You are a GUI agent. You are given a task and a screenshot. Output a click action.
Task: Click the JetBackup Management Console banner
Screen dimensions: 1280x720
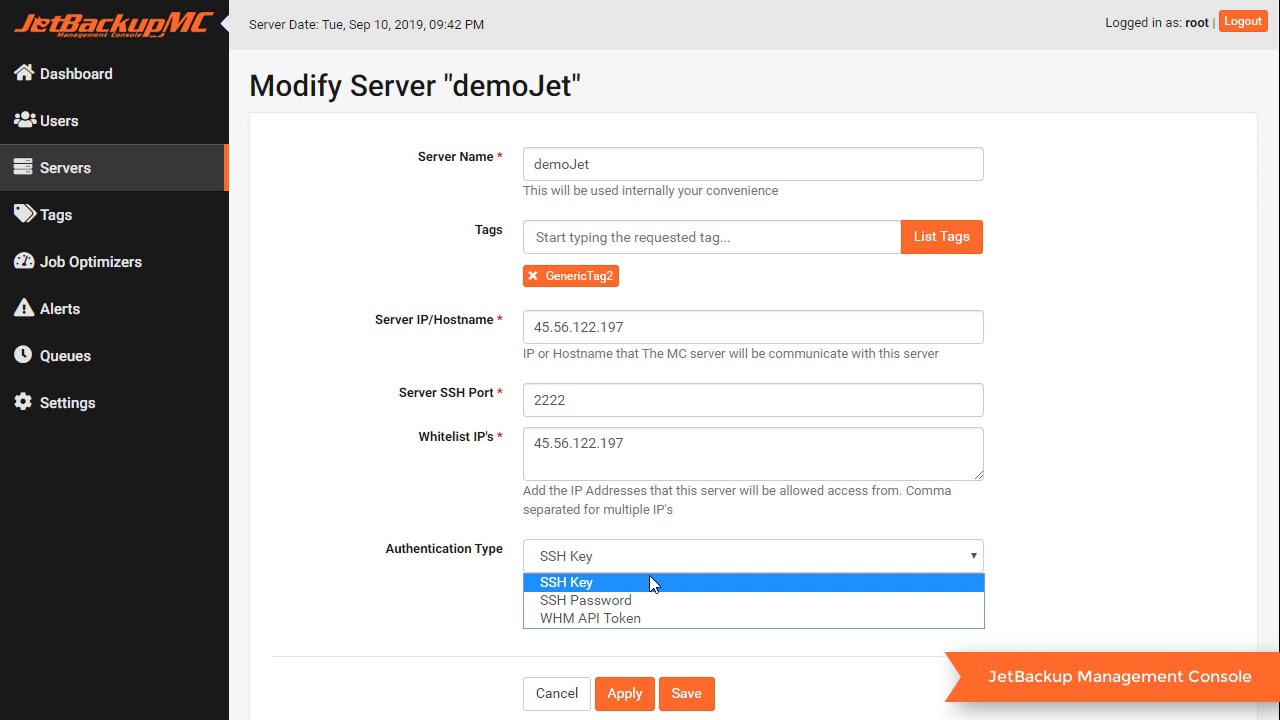click(x=1112, y=677)
